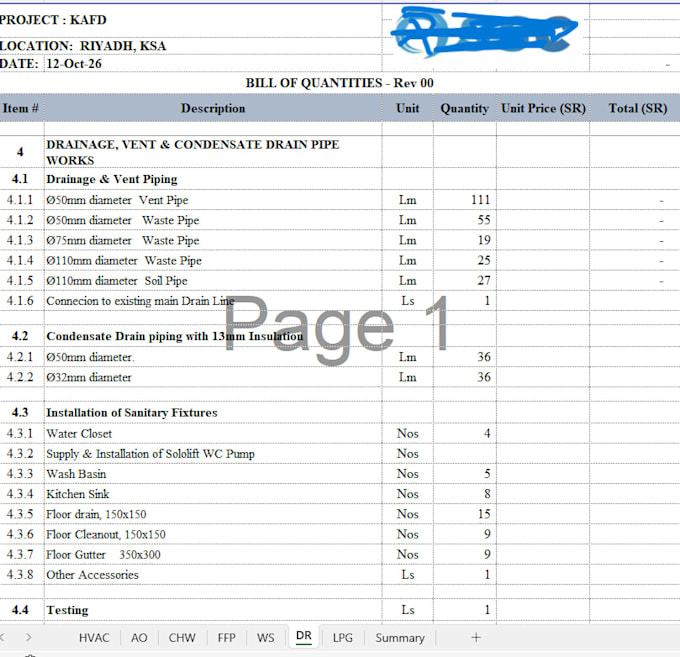Select item number 4.1.6 cell
Image resolution: width=680 pixels, height=657 pixels.
point(22,301)
